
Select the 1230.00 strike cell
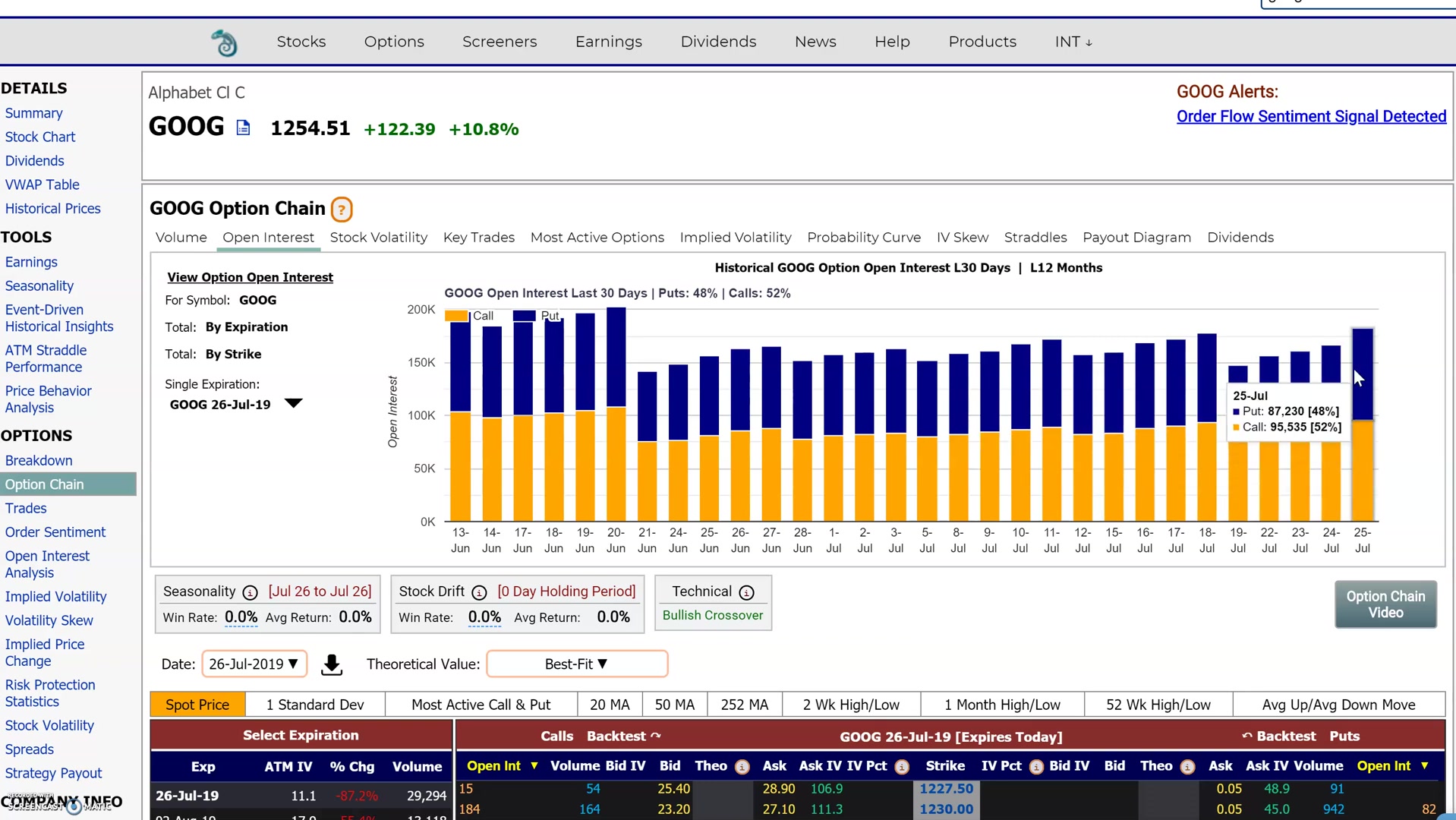(x=945, y=809)
